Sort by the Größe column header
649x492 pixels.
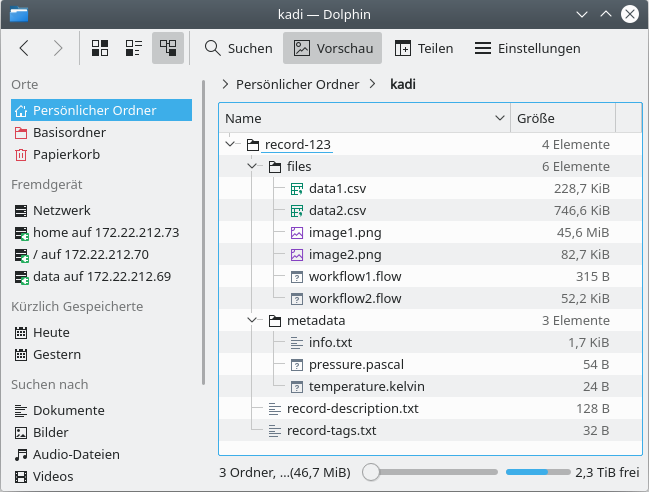[x=562, y=118]
